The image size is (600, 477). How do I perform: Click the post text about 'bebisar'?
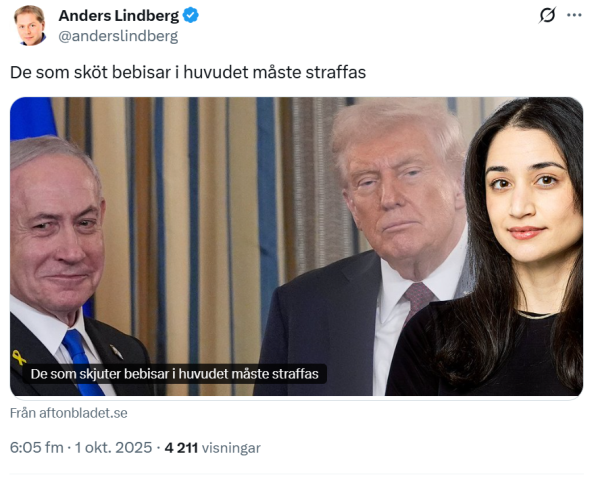tap(188, 72)
